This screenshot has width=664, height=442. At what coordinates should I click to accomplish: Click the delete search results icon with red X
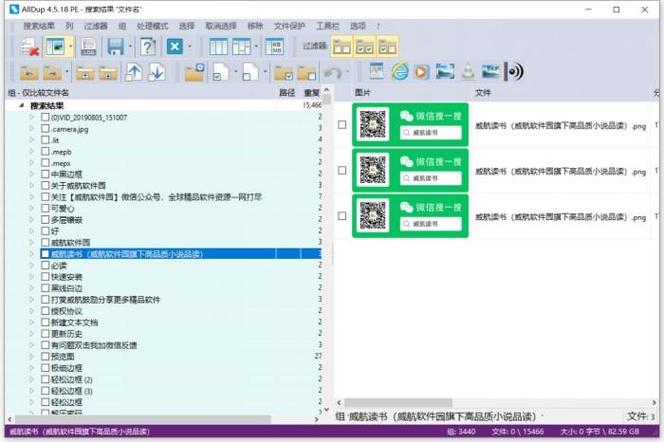pyautogui.click(x=30, y=47)
